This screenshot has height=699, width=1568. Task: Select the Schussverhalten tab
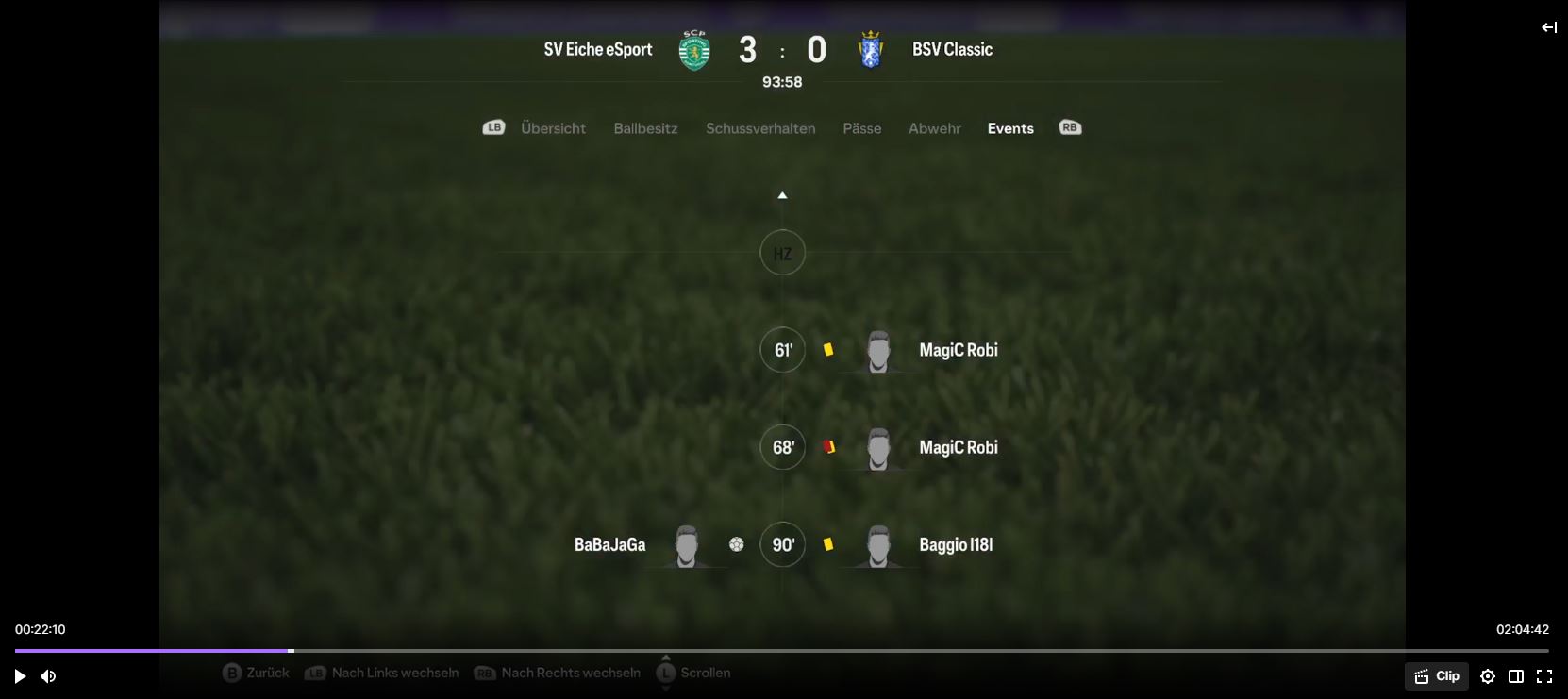tap(760, 128)
